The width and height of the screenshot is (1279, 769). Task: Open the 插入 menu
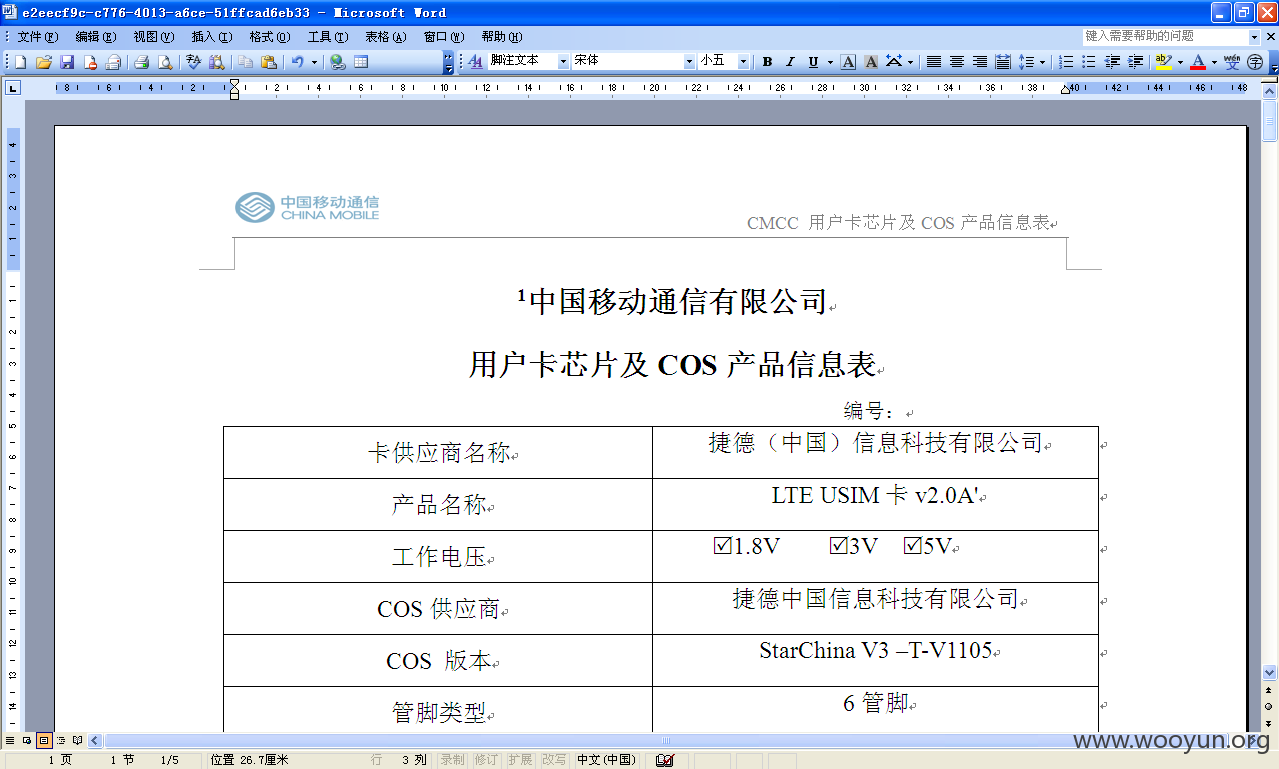pyautogui.click(x=211, y=37)
